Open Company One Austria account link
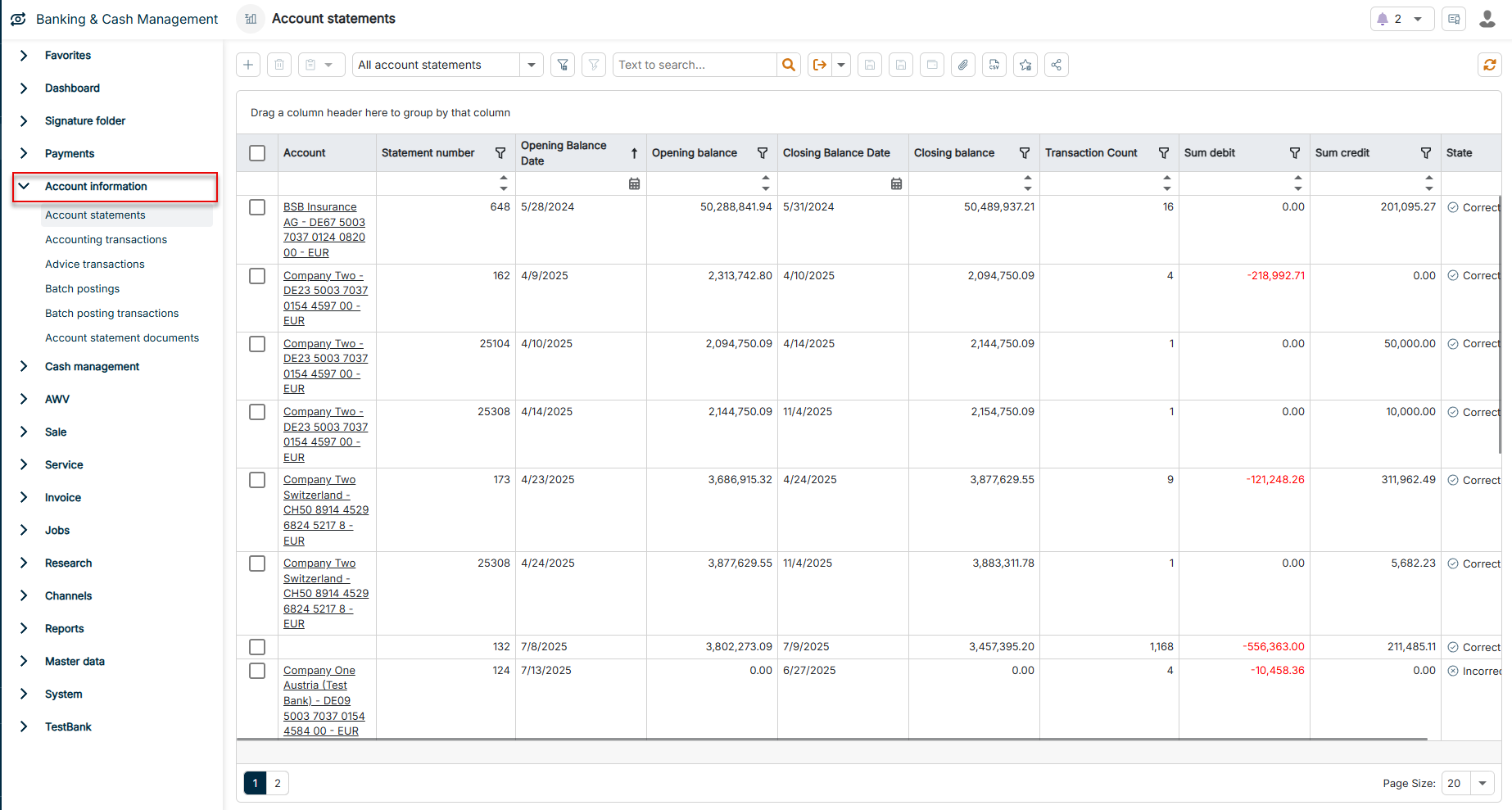This screenshot has height=810, width=1512. (x=324, y=701)
